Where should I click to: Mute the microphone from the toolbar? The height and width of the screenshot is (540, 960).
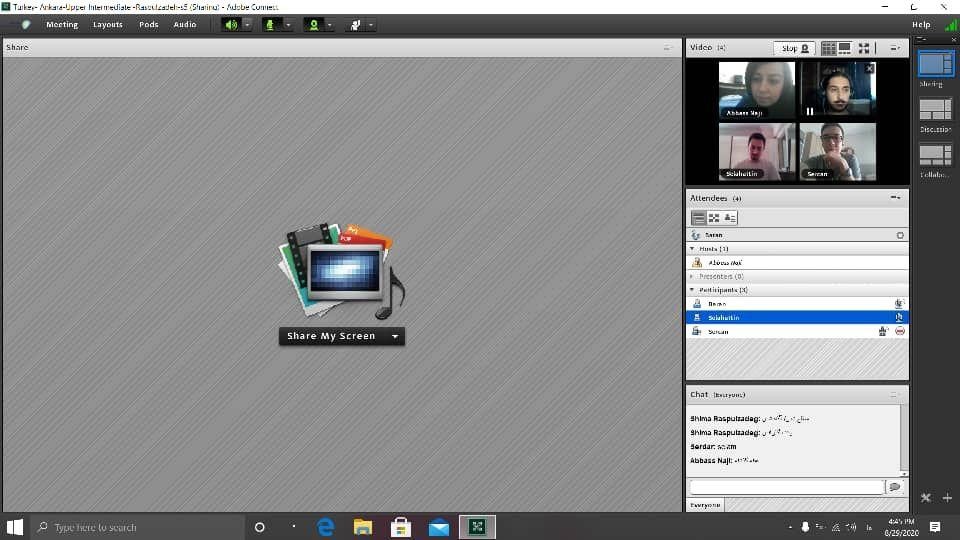pos(270,24)
